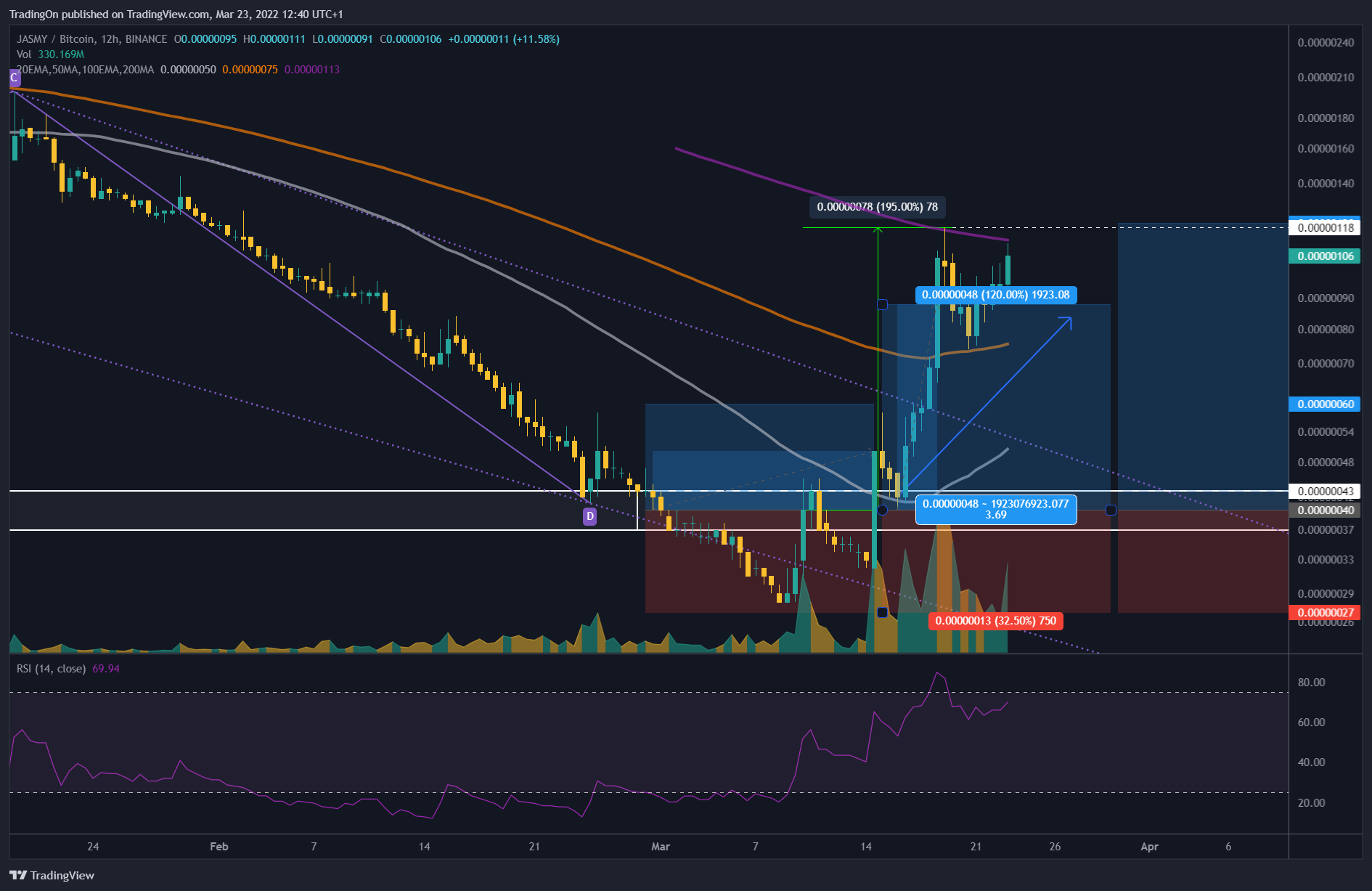
Task: Click the white 0.00000043 price axis tag
Action: click(1326, 491)
